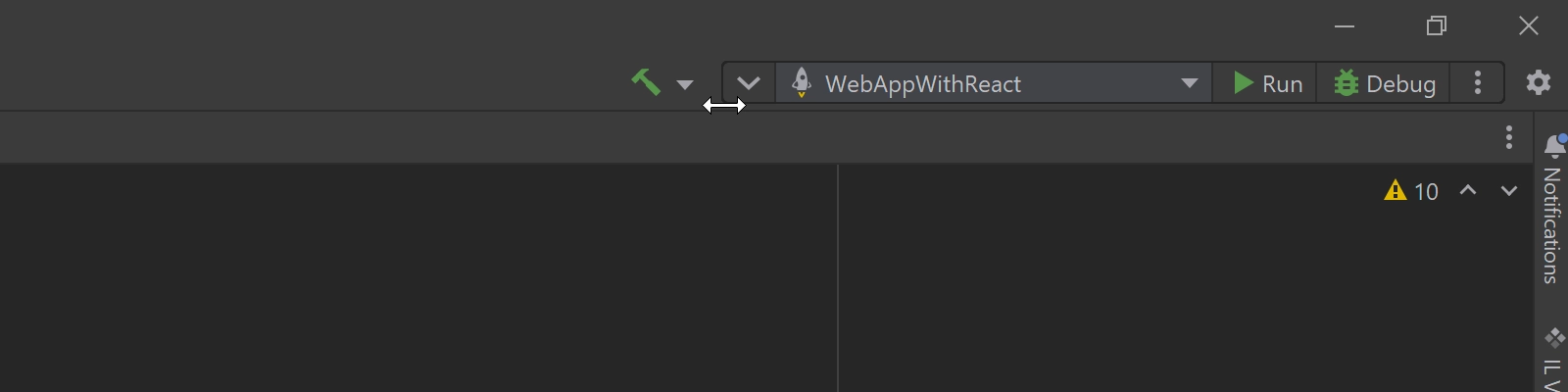Screen dimensions: 1568x392
Task: Open more run actions vertical dots
Action: tap(1478, 82)
